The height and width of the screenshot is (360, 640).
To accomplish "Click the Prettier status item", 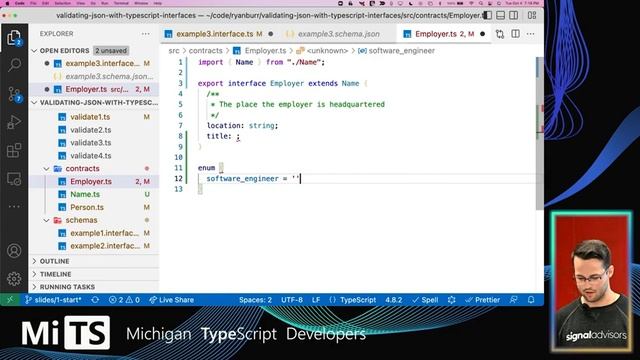I will tap(482, 300).
